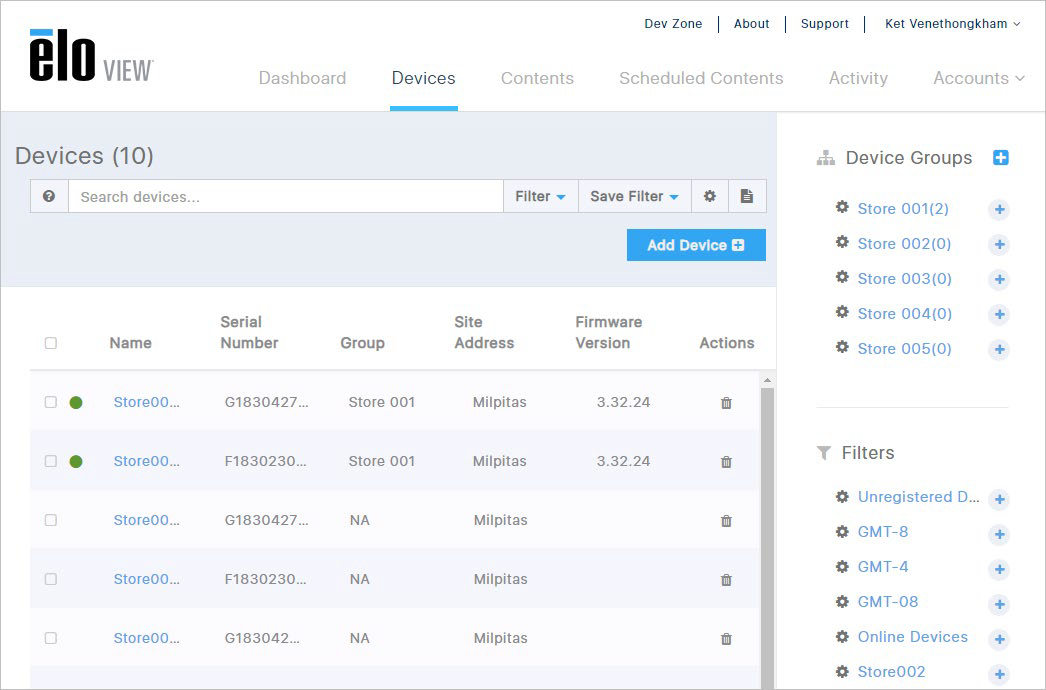This screenshot has height=690, width=1046.
Task: Check NA-group device G1830427 row
Action: [x=51, y=520]
